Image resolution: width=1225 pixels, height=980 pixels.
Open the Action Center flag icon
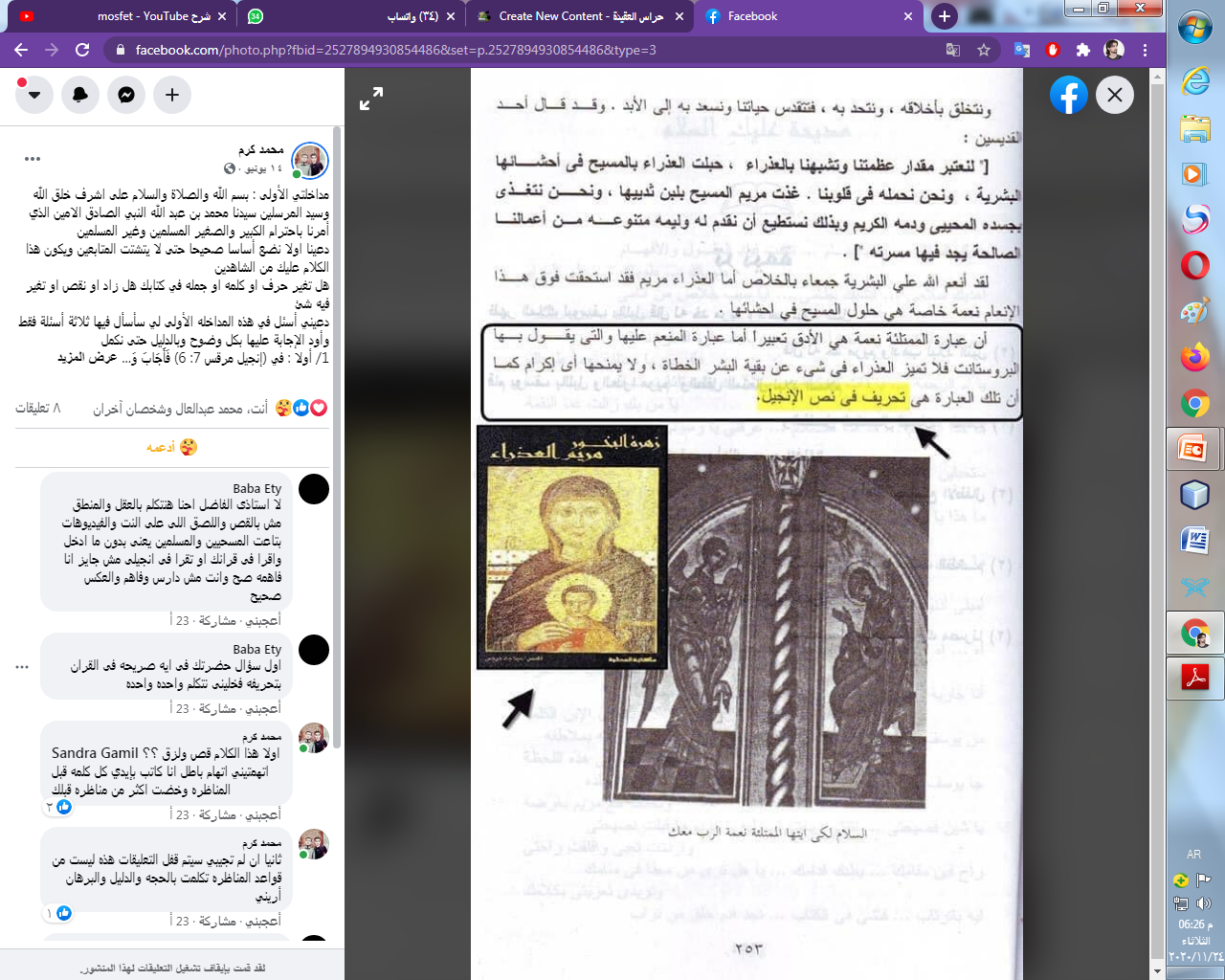pyautogui.click(x=1204, y=880)
